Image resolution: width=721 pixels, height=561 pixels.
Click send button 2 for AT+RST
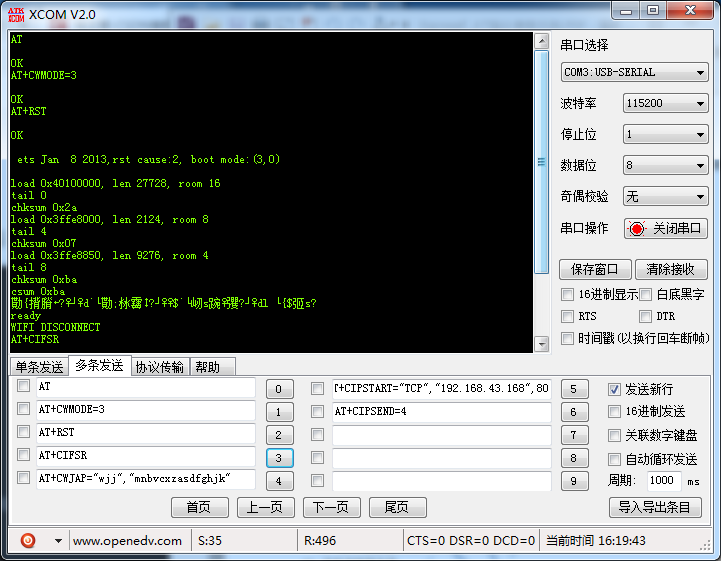click(279, 435)
